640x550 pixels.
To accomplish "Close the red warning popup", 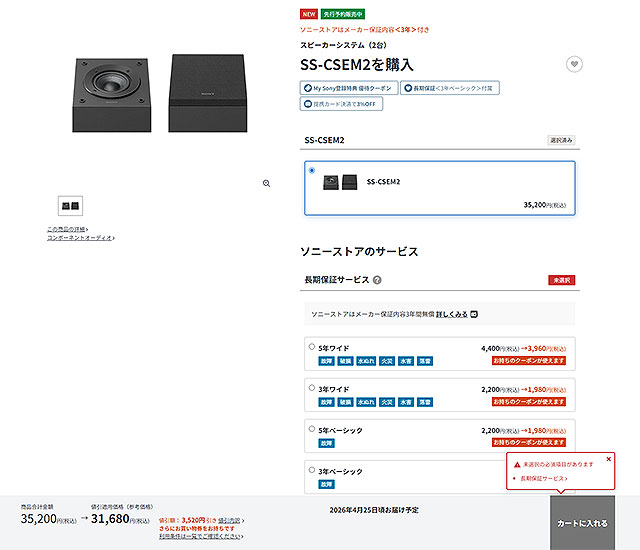I will pos(606,462).
